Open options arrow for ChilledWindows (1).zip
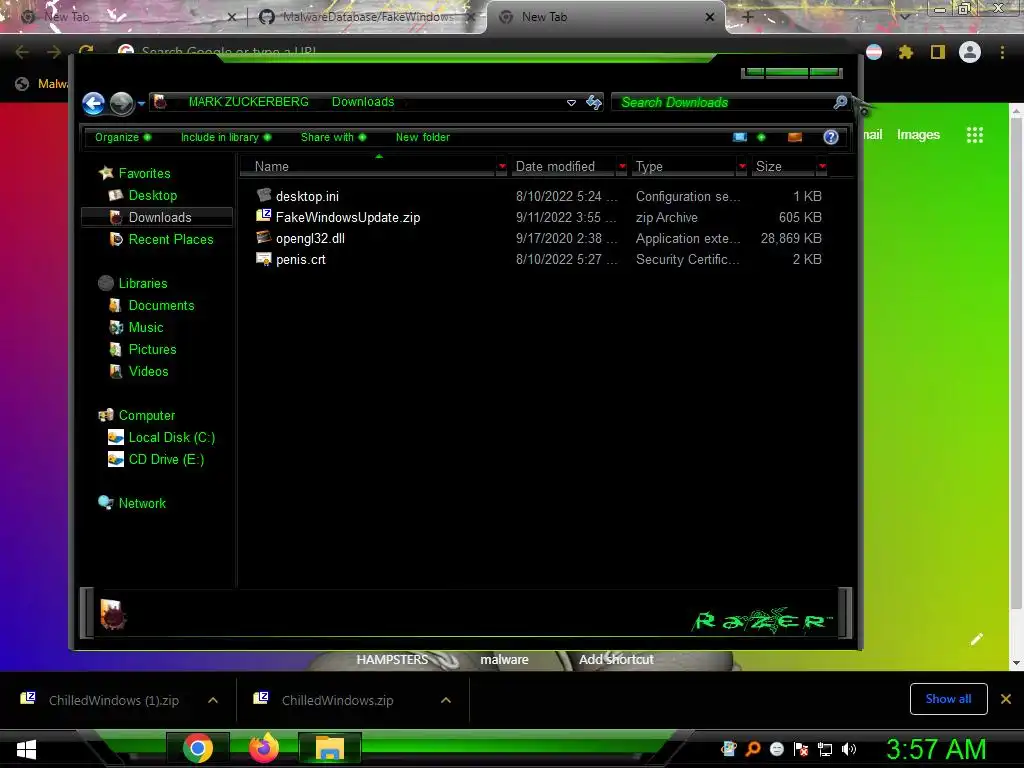1024x768 pixels. [213, 700]
